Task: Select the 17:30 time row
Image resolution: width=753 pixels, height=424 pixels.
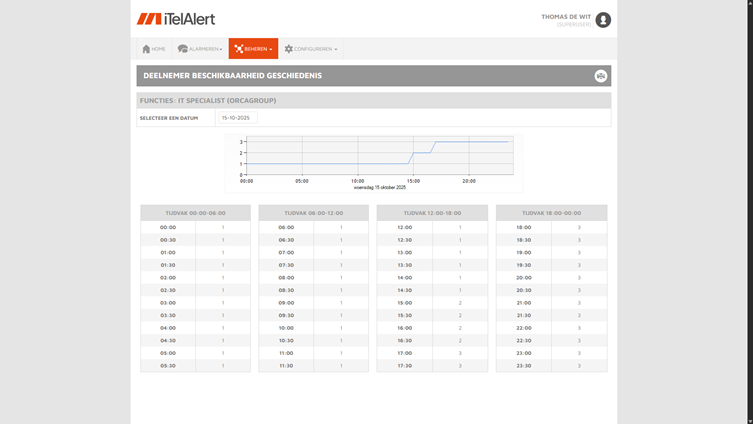Action: pyautogui.click(x=432, y=365)
